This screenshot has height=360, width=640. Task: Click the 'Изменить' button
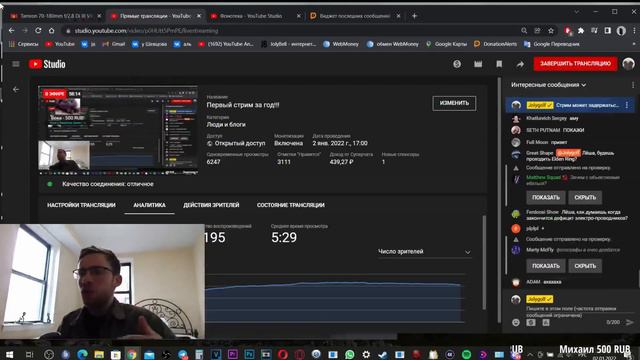click(454, 103)
